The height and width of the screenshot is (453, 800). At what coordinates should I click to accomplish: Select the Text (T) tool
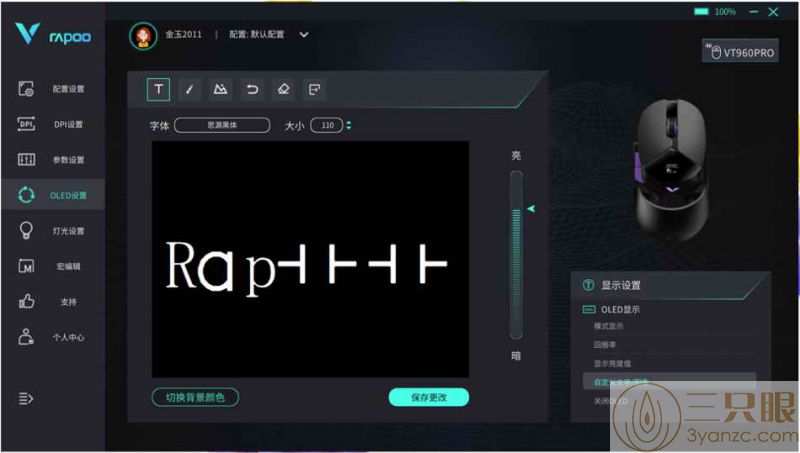158,89
